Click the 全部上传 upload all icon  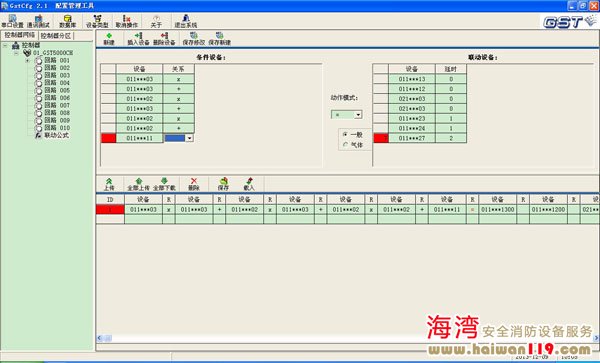[x=138, y=184]
